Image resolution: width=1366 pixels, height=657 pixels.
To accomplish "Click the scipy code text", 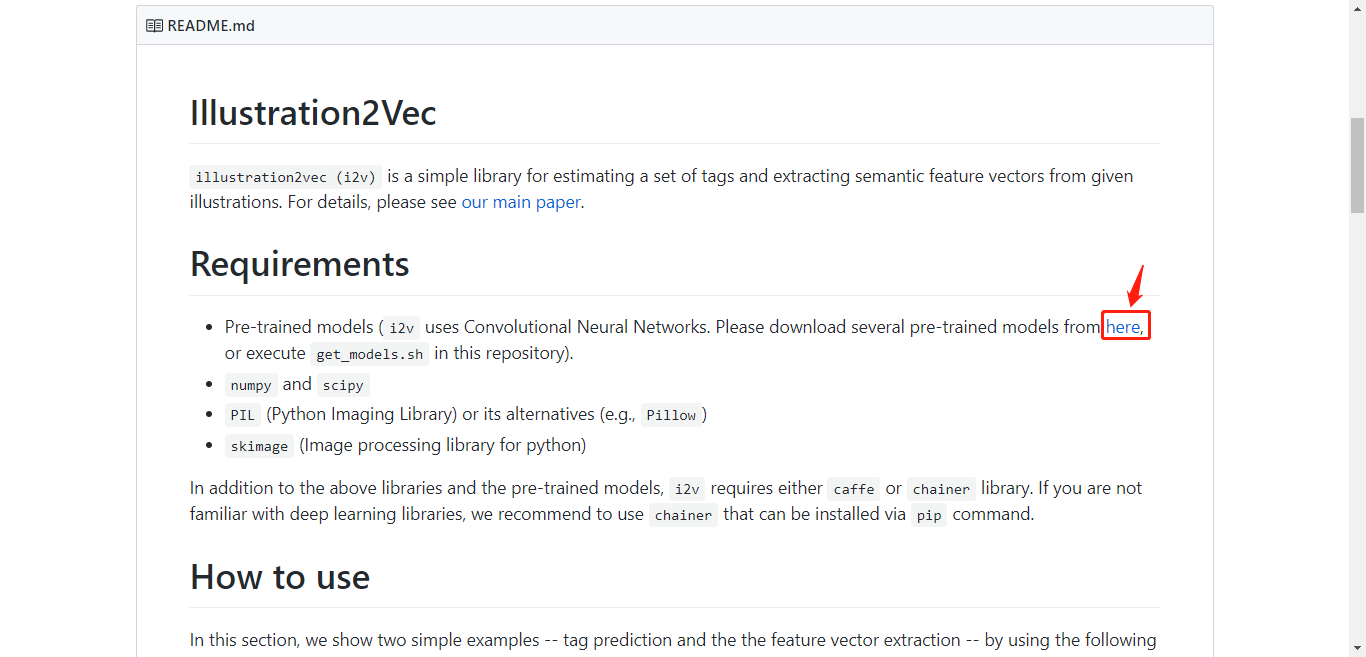I will (x=343, y=385).
